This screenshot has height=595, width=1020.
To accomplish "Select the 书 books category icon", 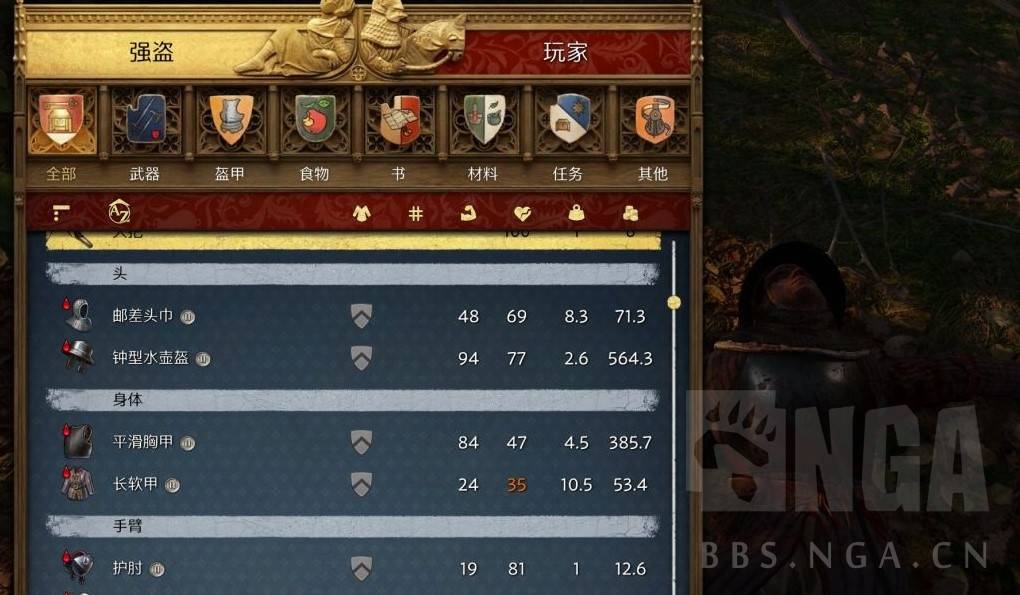I will click(x=400, y=120).
